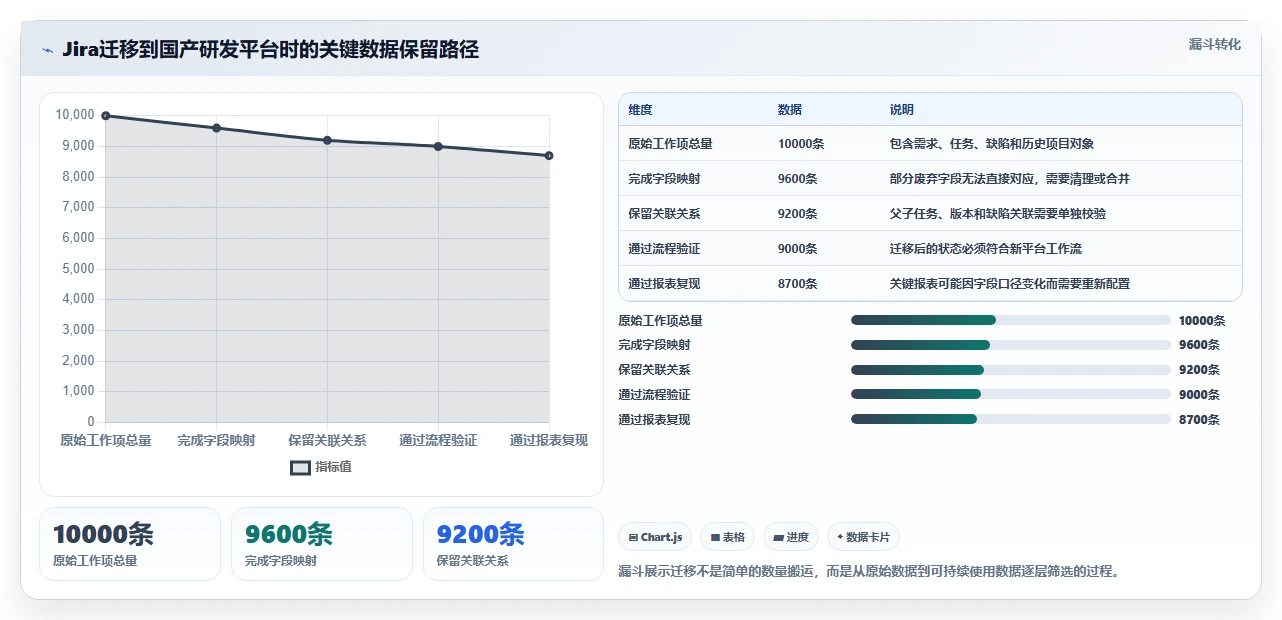Click description 包含需求、任务、缺陷和历史项目对象
This screenshot has height=620, width=1282.
[x=991, y=144]
